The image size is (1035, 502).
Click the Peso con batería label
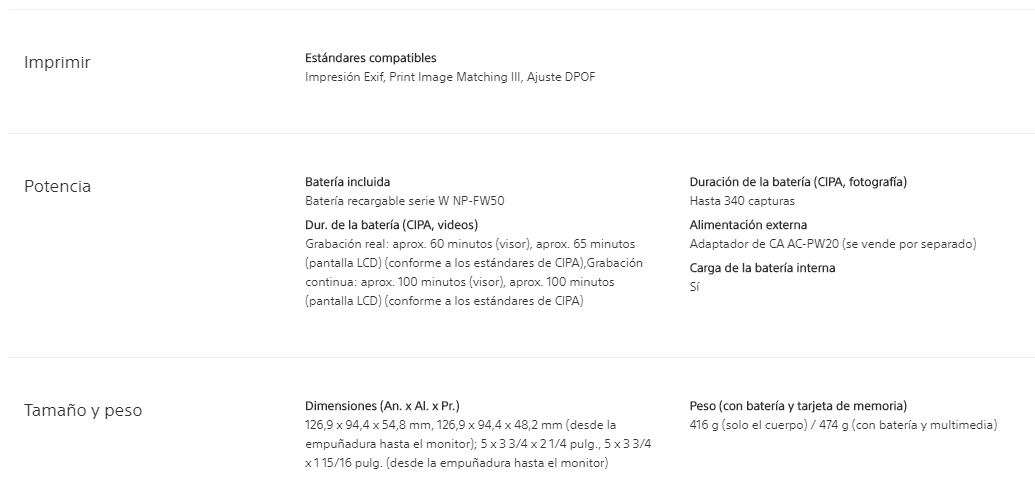point(798,406)
